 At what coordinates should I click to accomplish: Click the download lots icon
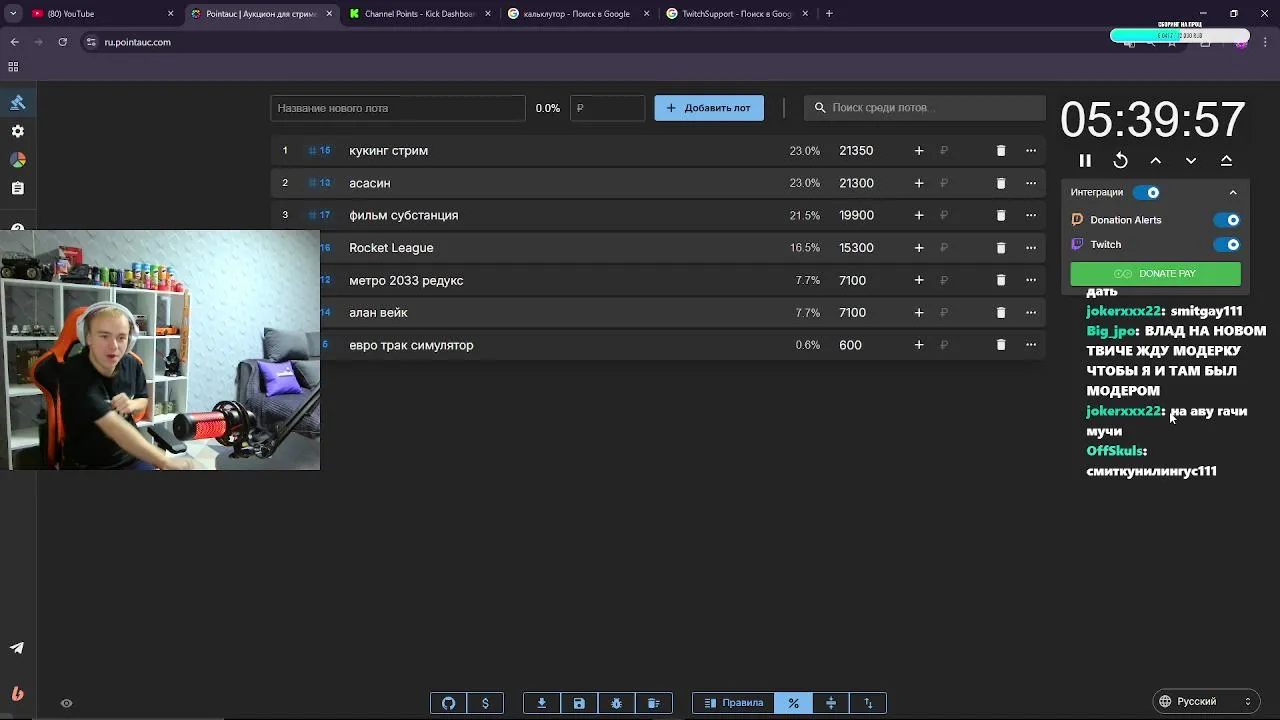tap(542, 703)
